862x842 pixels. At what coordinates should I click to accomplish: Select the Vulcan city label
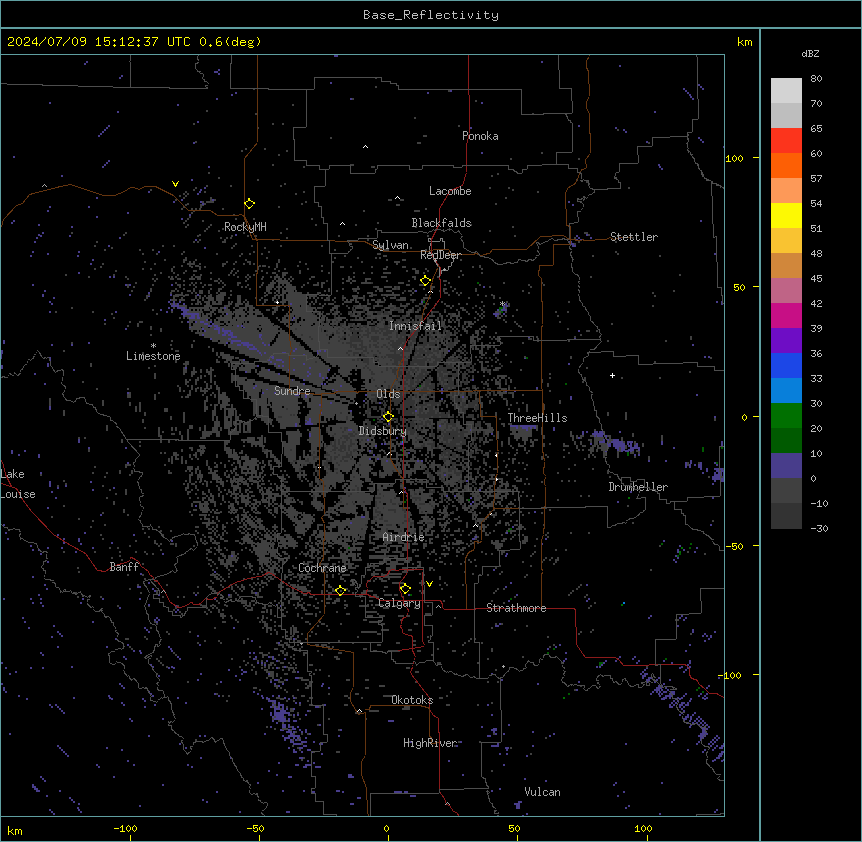point(543,792)
